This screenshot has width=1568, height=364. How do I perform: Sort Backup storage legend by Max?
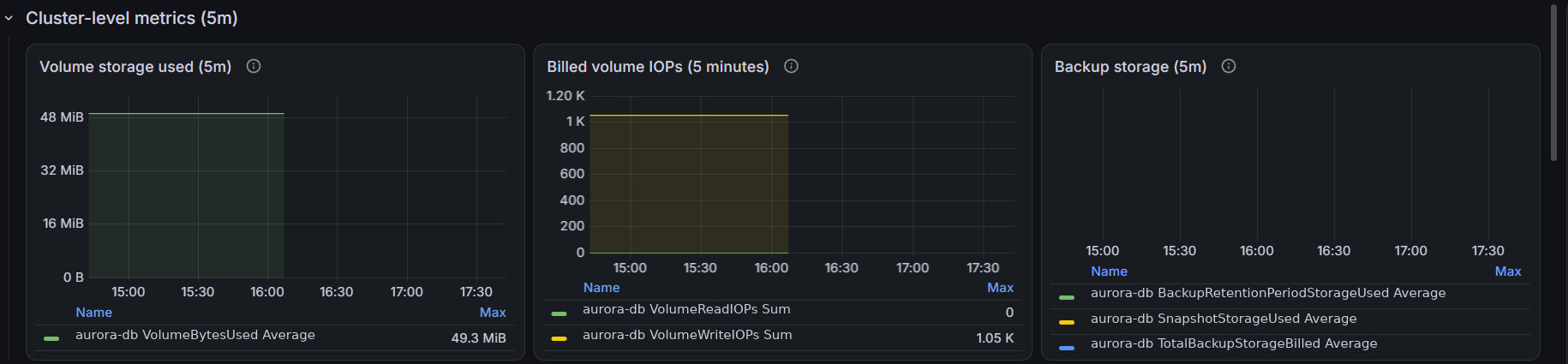point(1508,272)
